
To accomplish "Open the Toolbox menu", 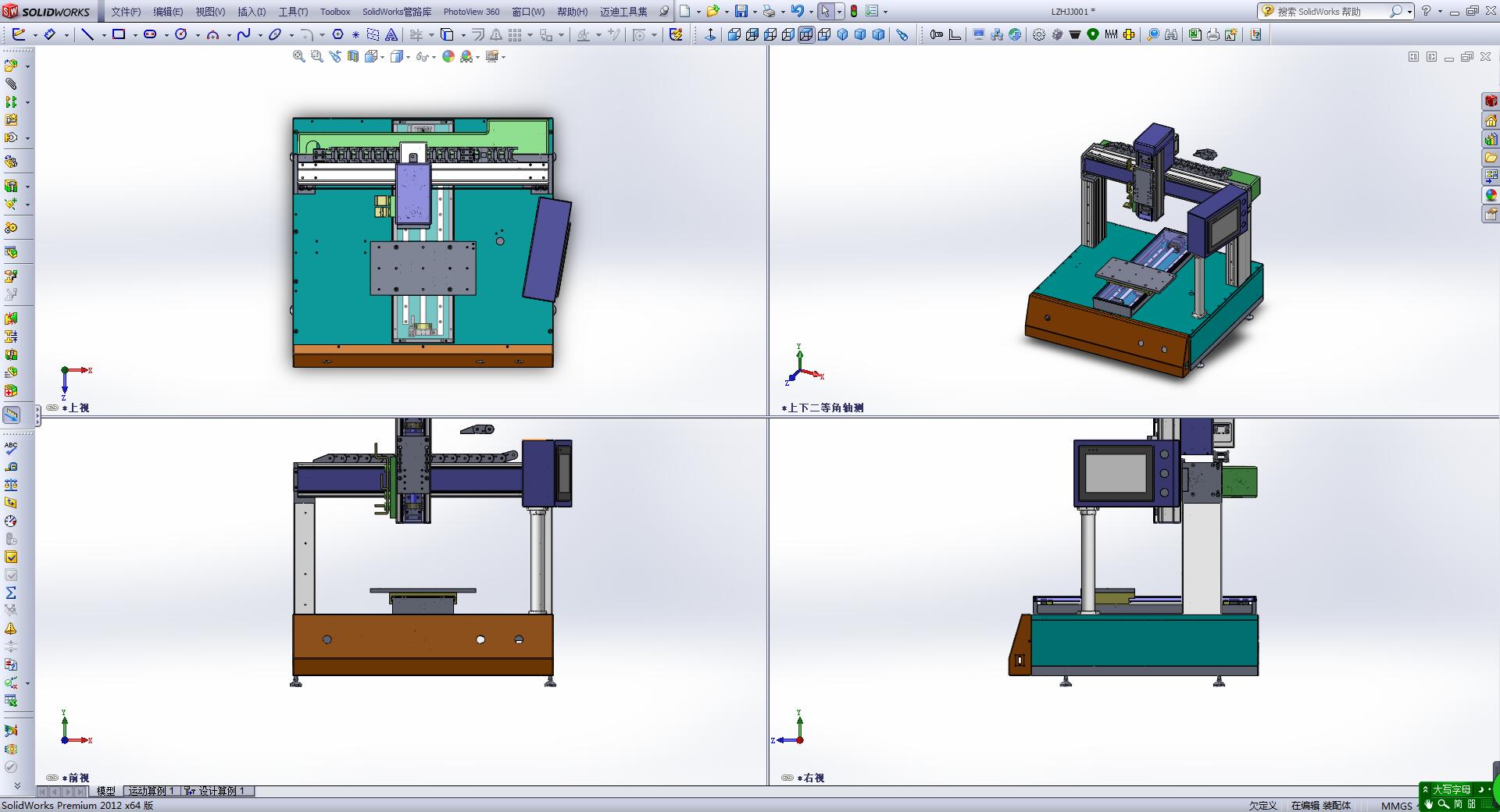I will pyautogui.click(x=335, y=12).
